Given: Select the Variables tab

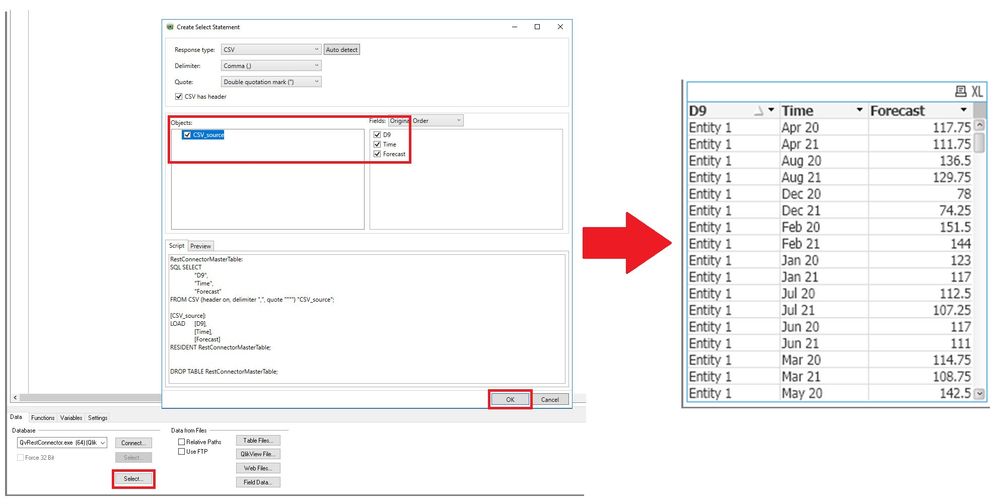Looking at the screenshot, I should tap(71, 418).
